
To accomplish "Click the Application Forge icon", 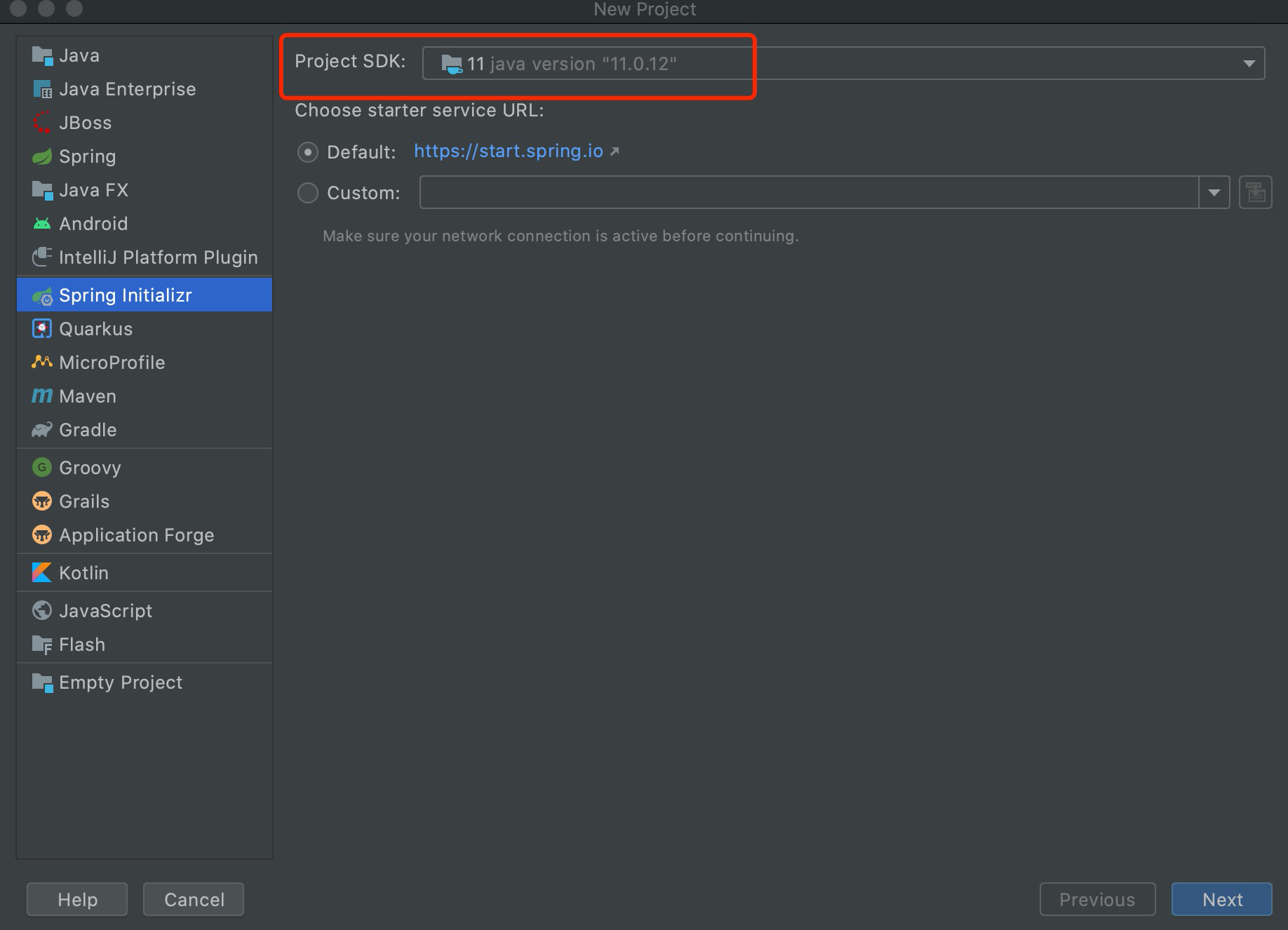I will [x=42, y=535].
